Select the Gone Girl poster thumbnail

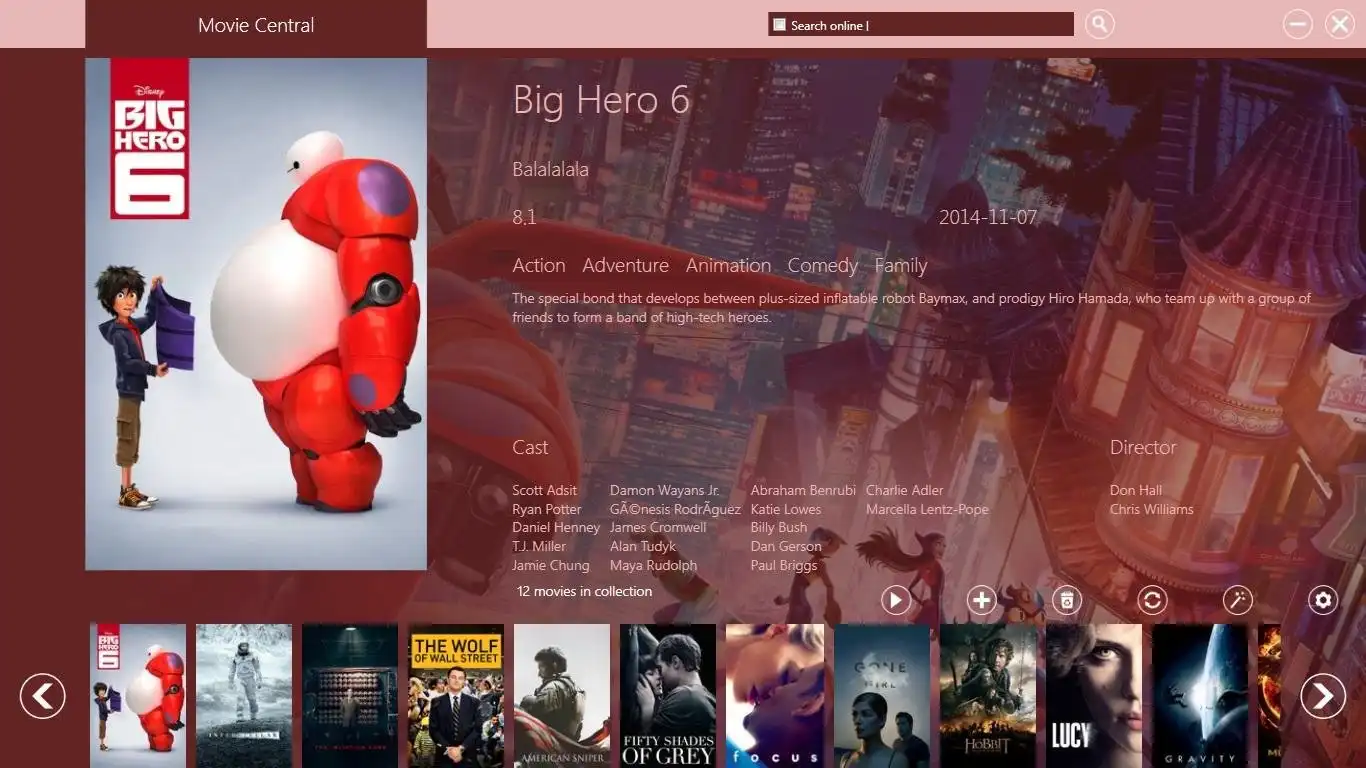tap(882, 696)
